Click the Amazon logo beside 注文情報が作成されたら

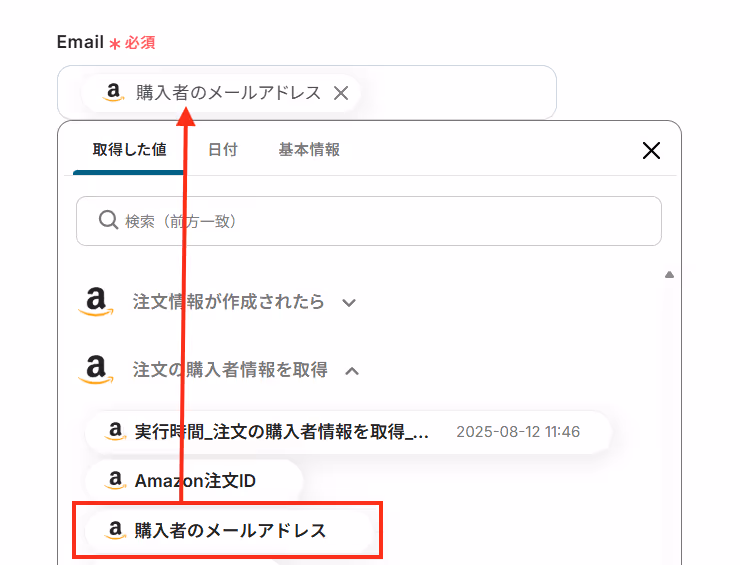96,302
